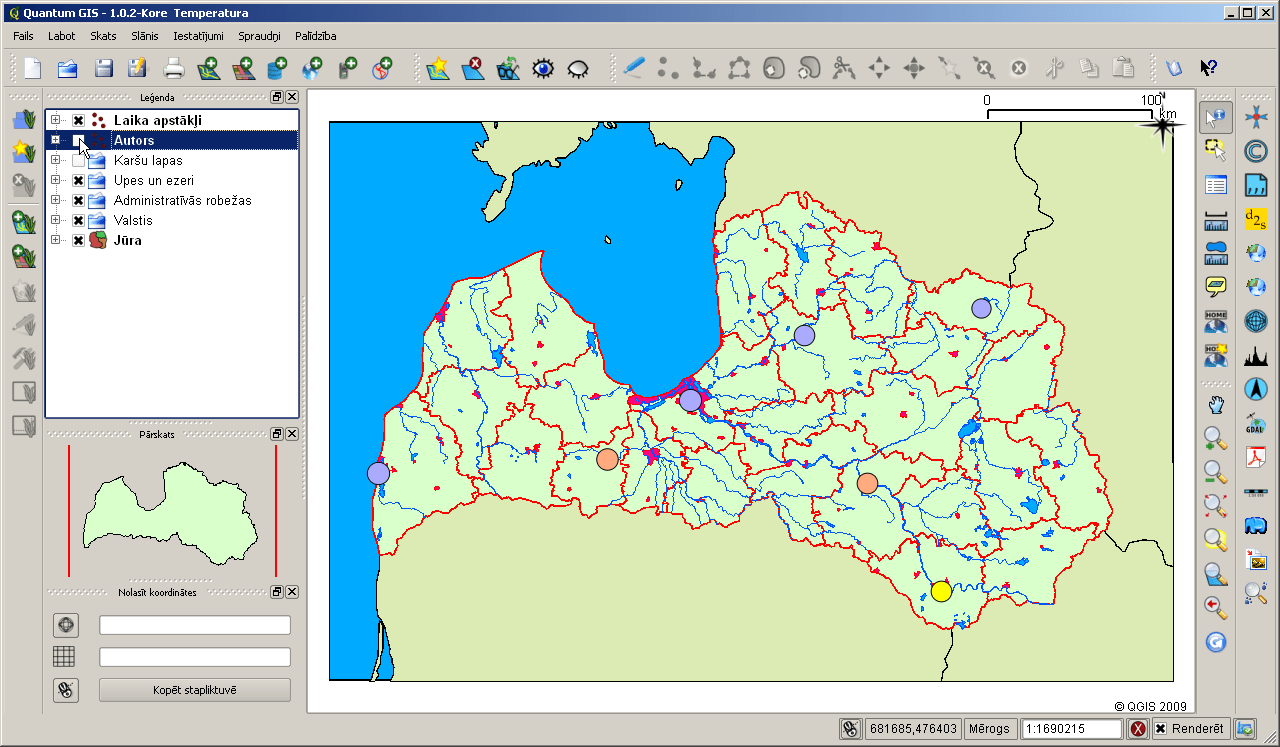
Task: Save the project with the floppy disk icon
Action: 103,68
